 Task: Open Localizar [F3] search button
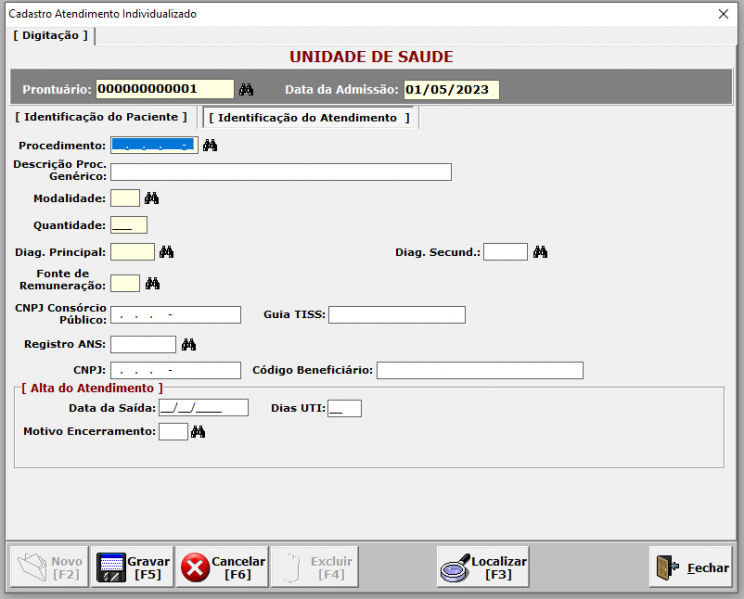pyautogui.click(x=483, y=567)
